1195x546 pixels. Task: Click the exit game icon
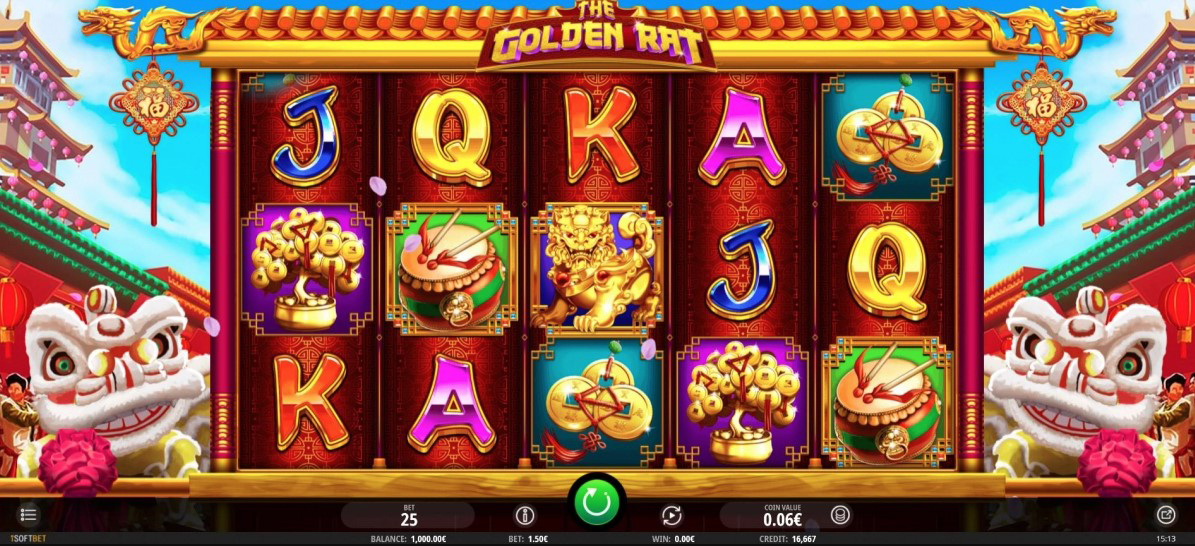tap(1166, 515)
